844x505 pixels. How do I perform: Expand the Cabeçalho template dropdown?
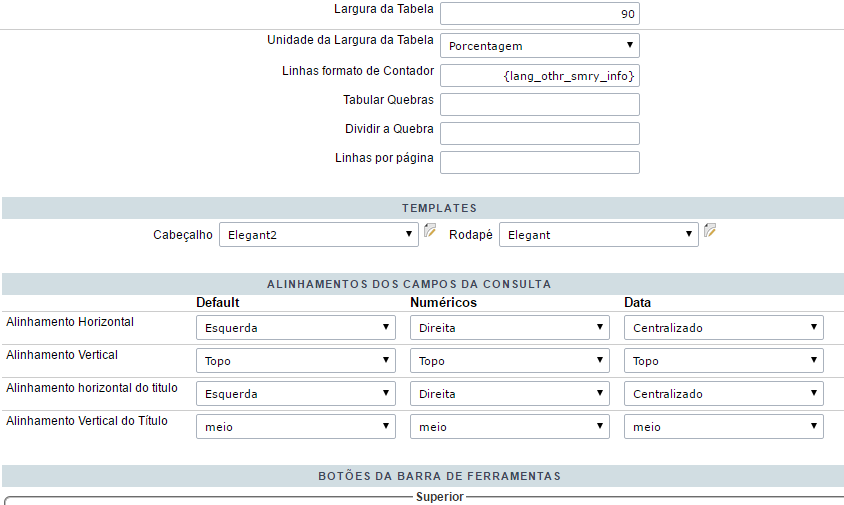[318, 234]
